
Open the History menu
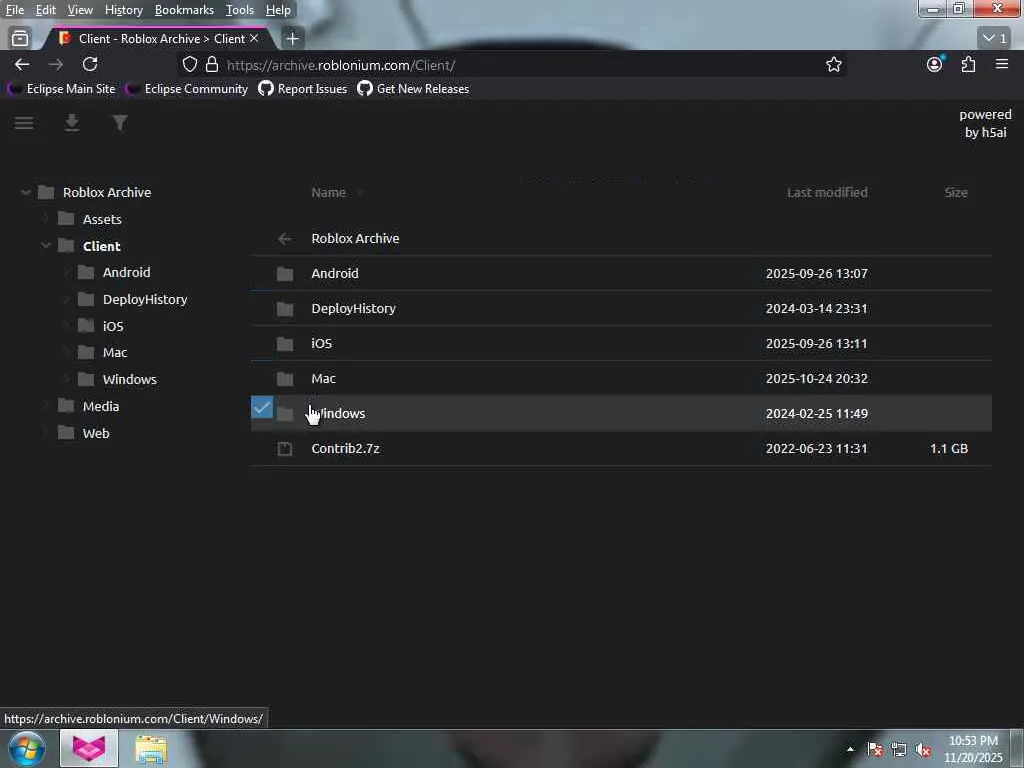123,10
